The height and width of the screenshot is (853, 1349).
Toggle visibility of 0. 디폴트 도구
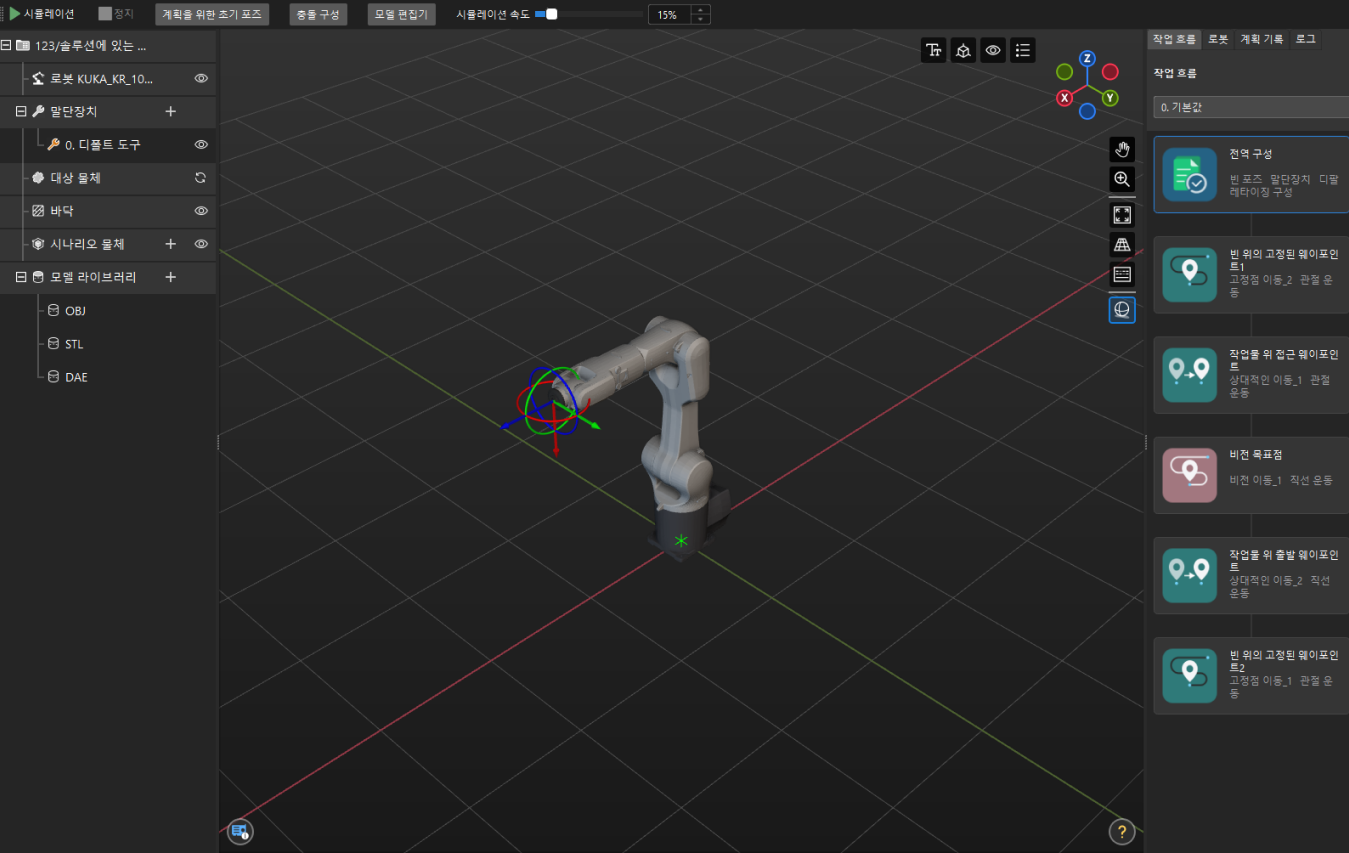[x=201, y=145]
